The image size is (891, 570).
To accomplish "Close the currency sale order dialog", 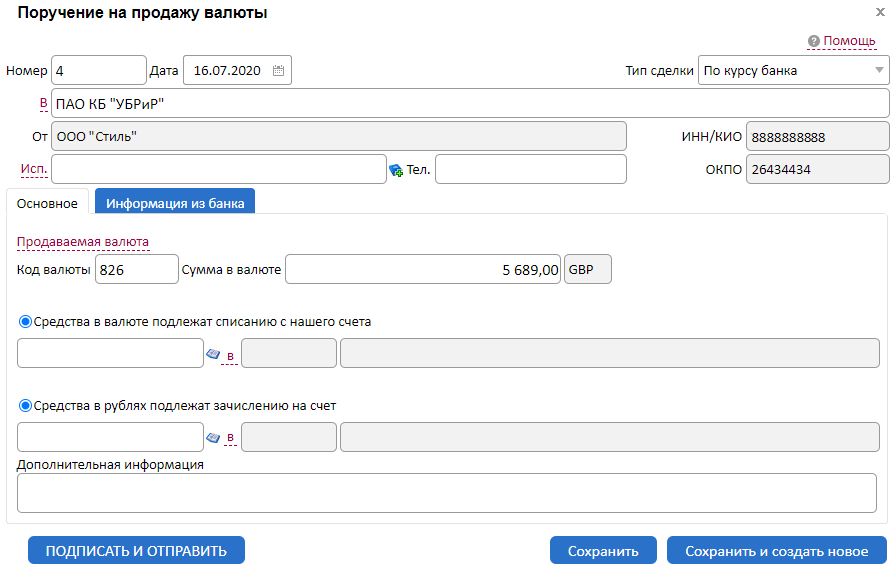I will (879, 13).
